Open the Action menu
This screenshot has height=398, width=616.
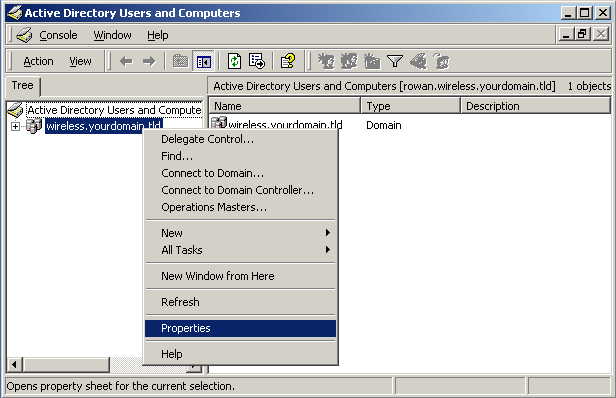(x=38, y=61)
